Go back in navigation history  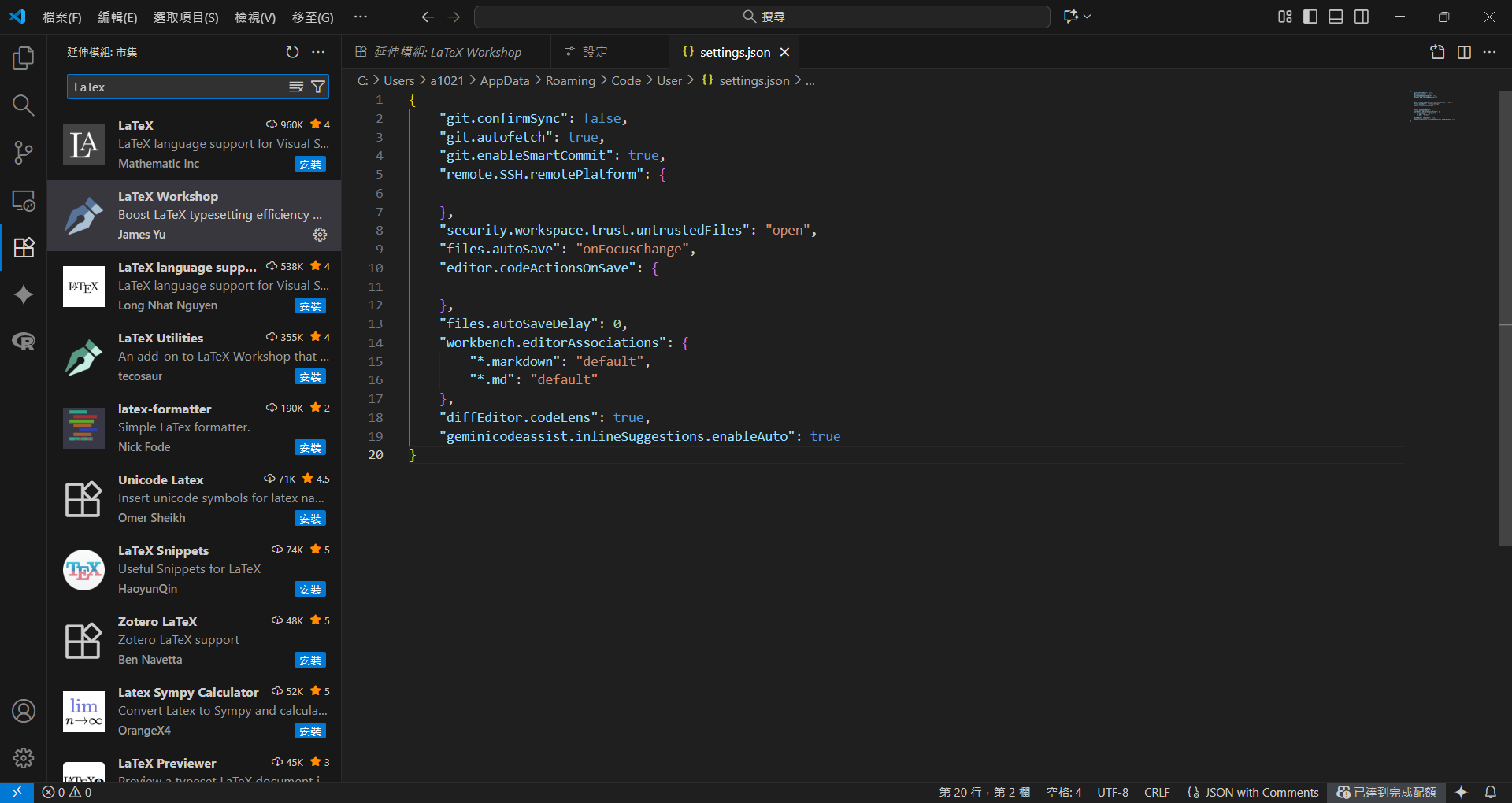(428, 17)
